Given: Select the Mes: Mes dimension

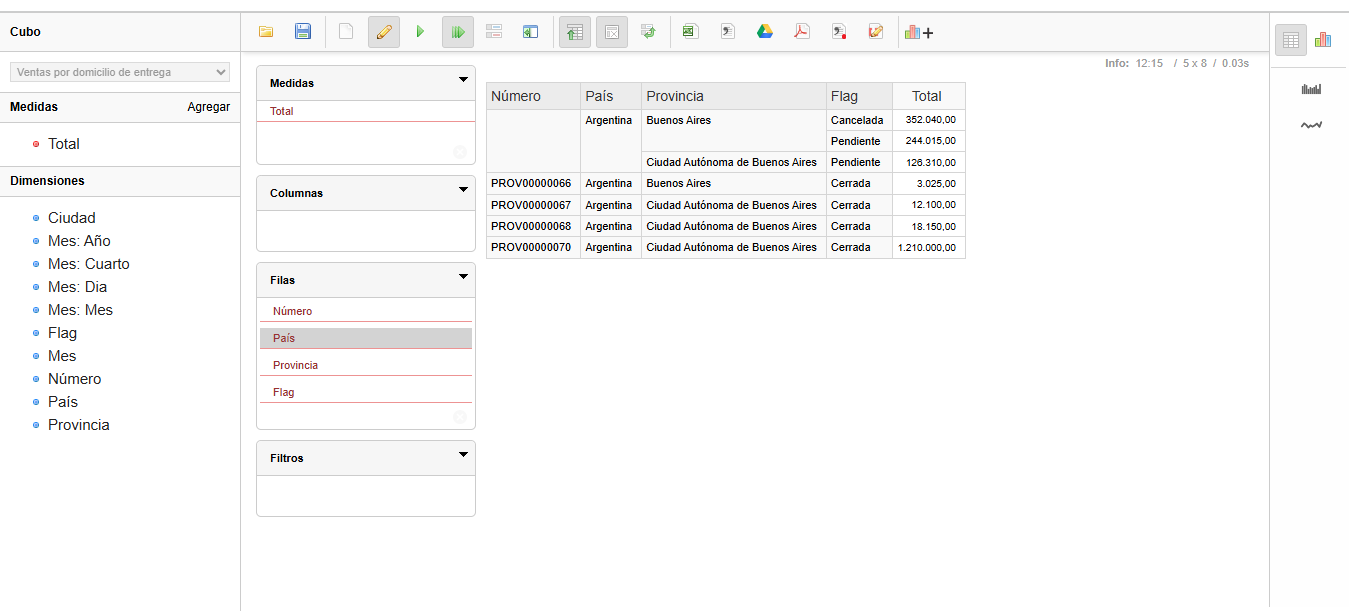Looking at the screenshot, I should click(81, 310).
